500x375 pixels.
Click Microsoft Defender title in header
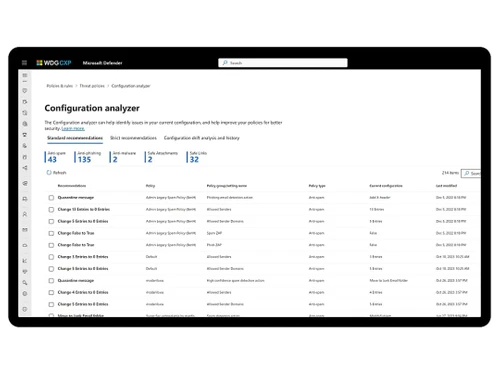point(102,63)
